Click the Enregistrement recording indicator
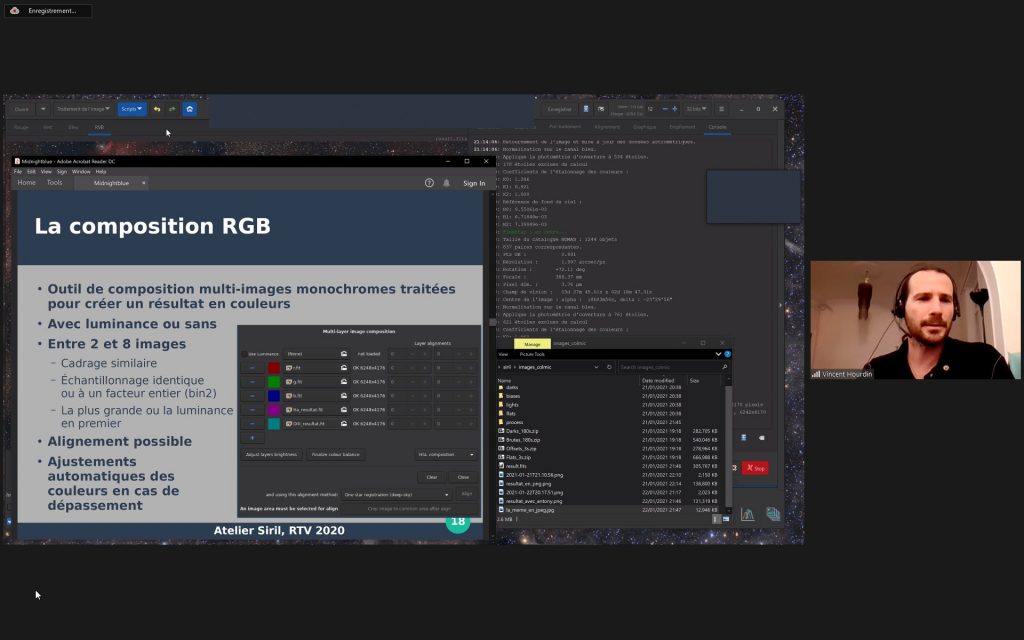 pyautogui.click(x=48, y=10)
